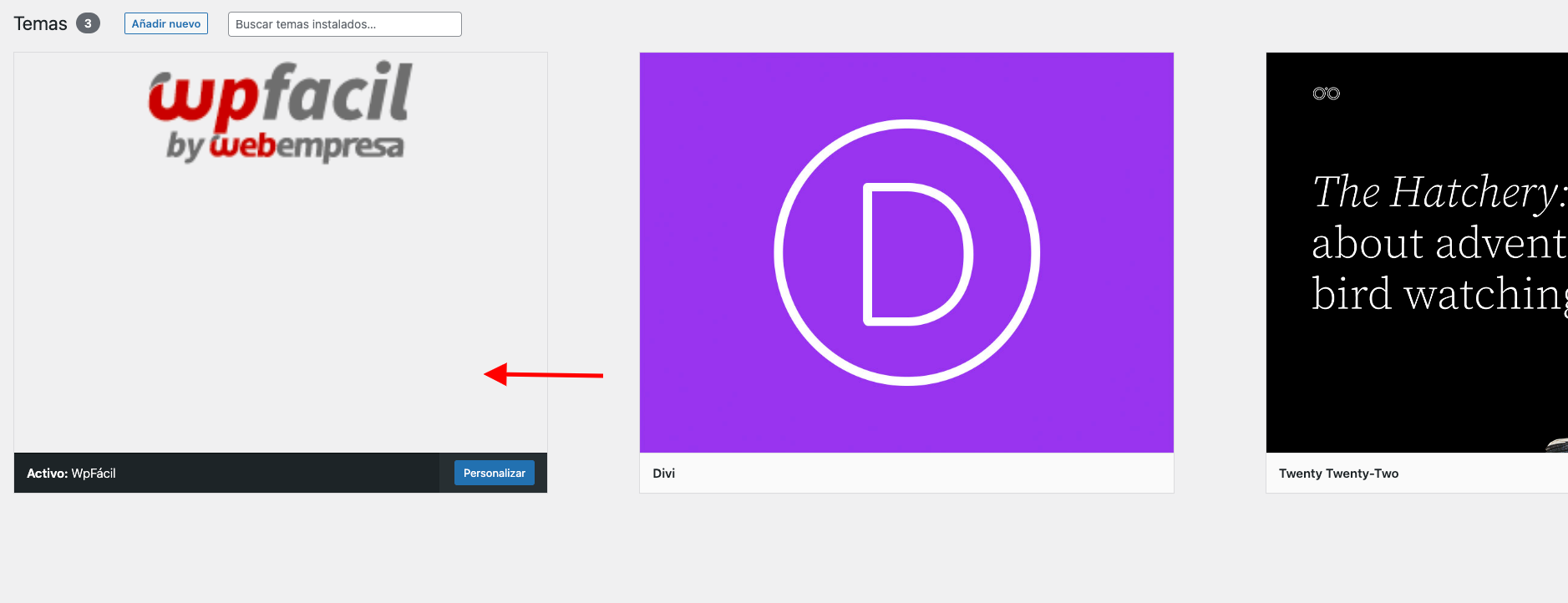Click the glasses logo icon in Twenty Twenty-Two preview
1568x603 pixels.
(x=1326, y=94)
